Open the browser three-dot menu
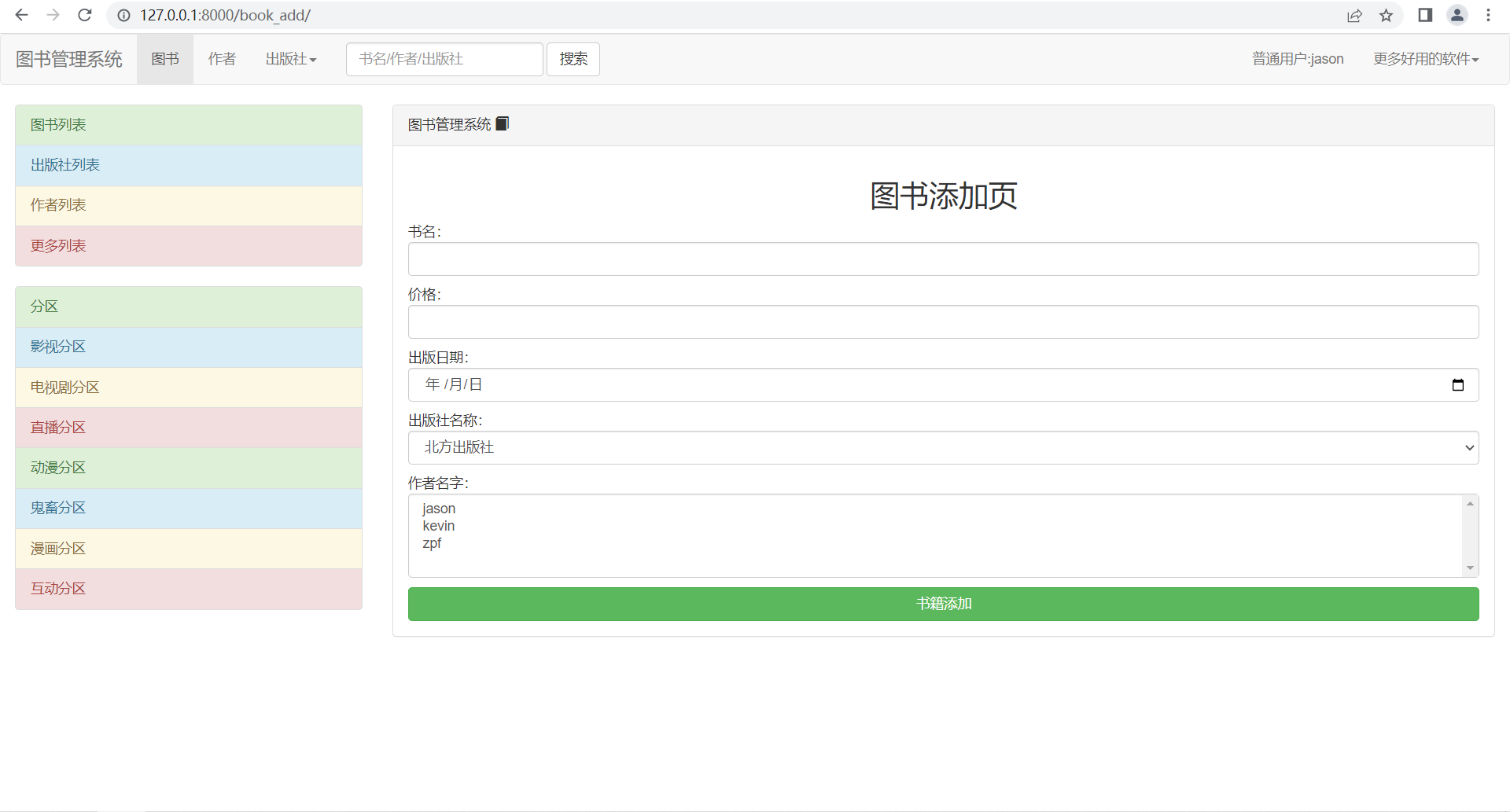The image size is (1510, 812). tap(1488, 15)
